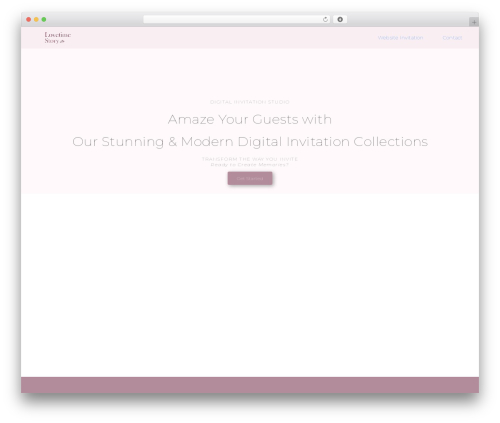
Task: Click the round icon button beside the address bar
Action: pos(340,19)
